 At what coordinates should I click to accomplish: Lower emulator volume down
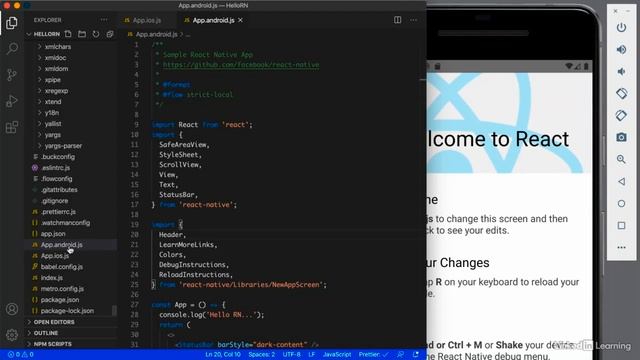pyautogui.click(x=621, y=71)
